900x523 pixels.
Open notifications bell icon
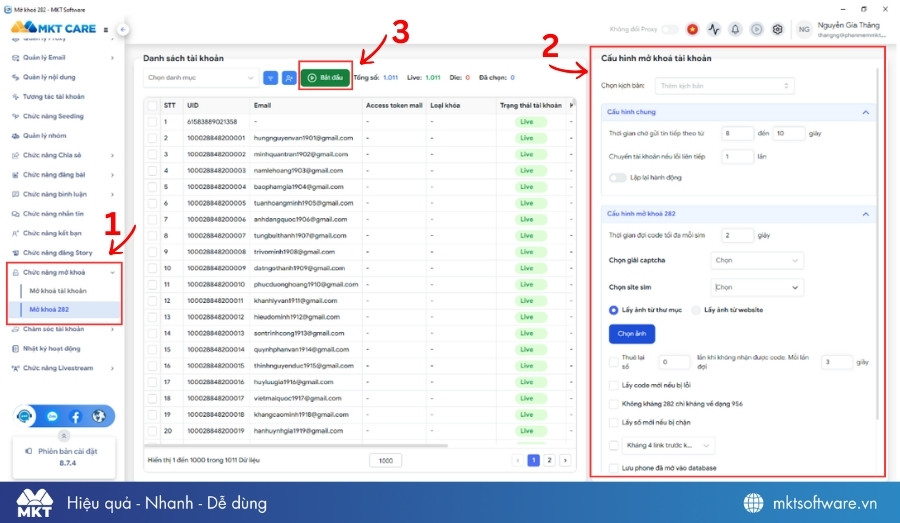click(735, 29)
